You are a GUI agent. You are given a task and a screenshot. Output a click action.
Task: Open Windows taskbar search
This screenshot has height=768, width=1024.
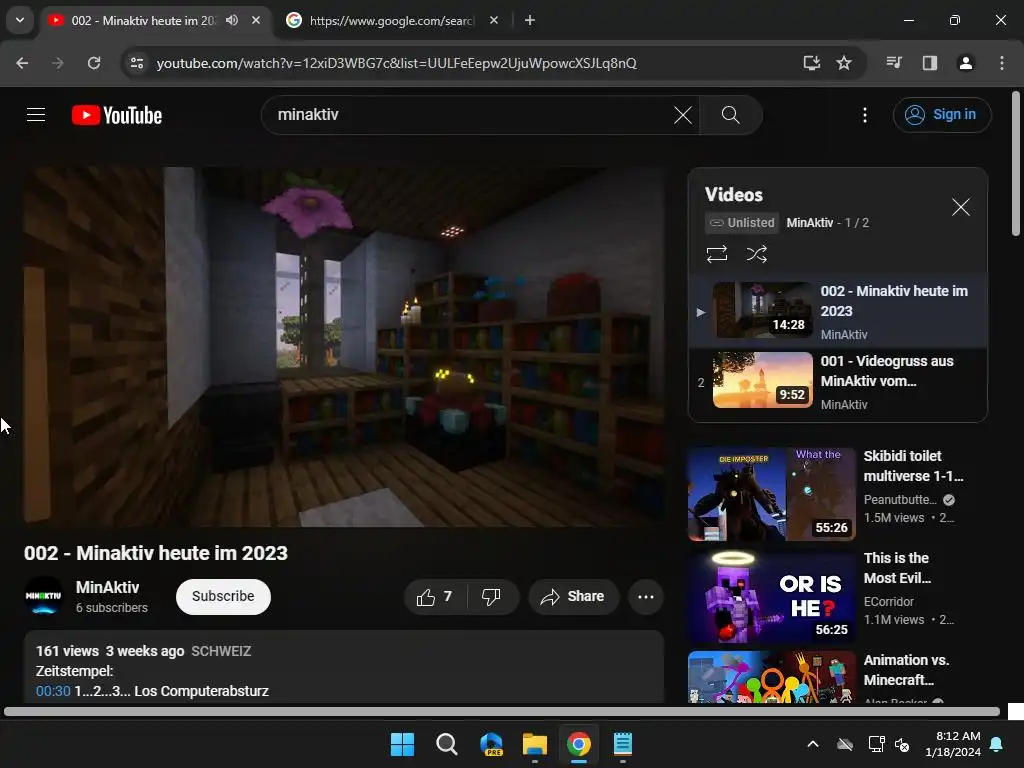447,744
